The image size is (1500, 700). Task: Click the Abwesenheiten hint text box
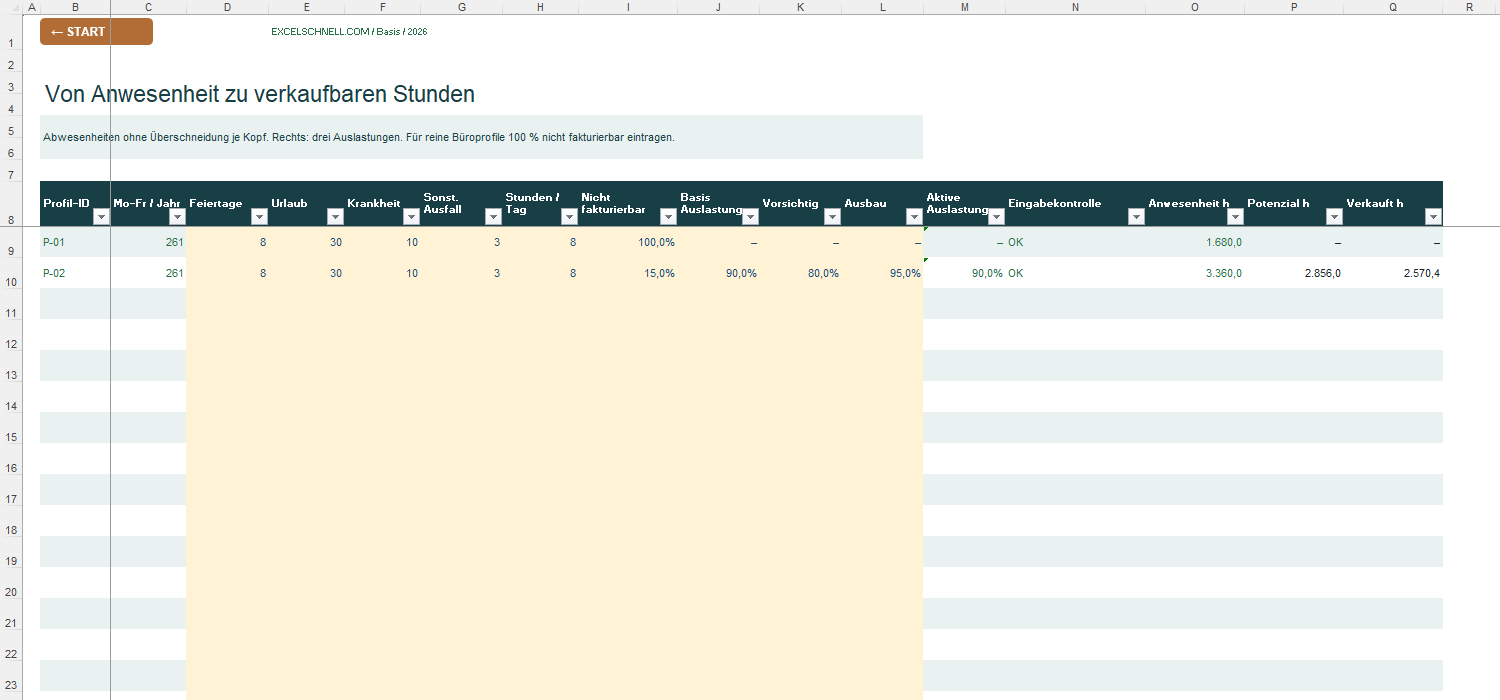pos(481,137)
